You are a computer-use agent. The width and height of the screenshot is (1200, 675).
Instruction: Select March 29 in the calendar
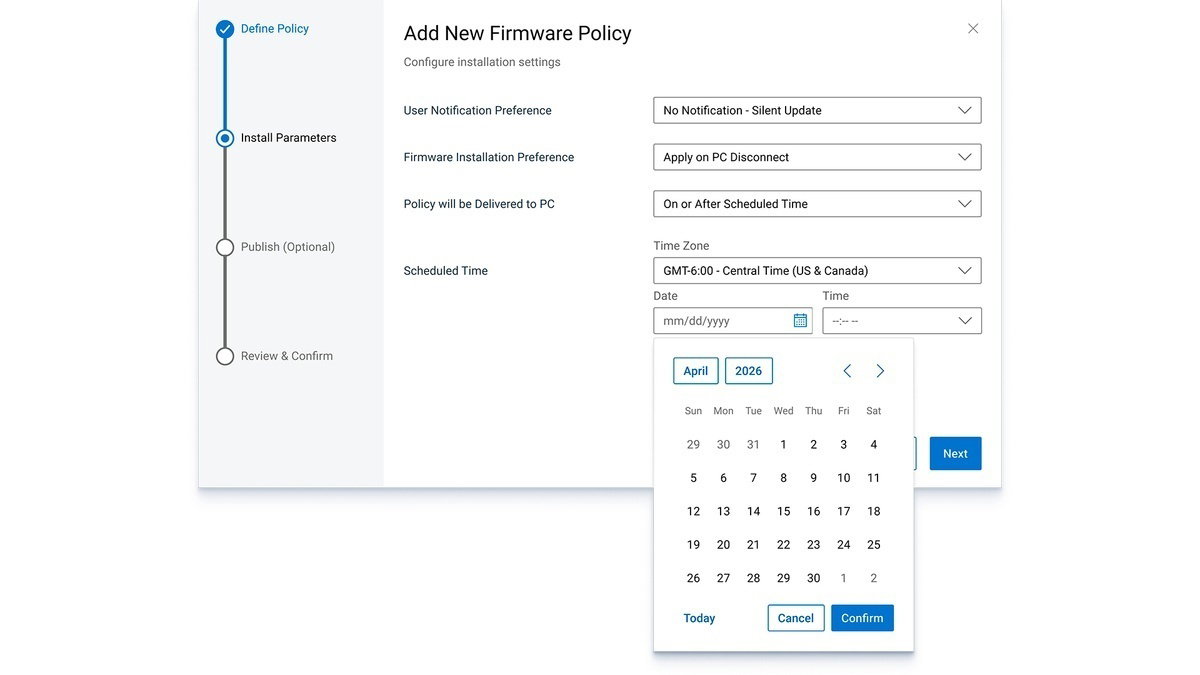coord(694,445)
